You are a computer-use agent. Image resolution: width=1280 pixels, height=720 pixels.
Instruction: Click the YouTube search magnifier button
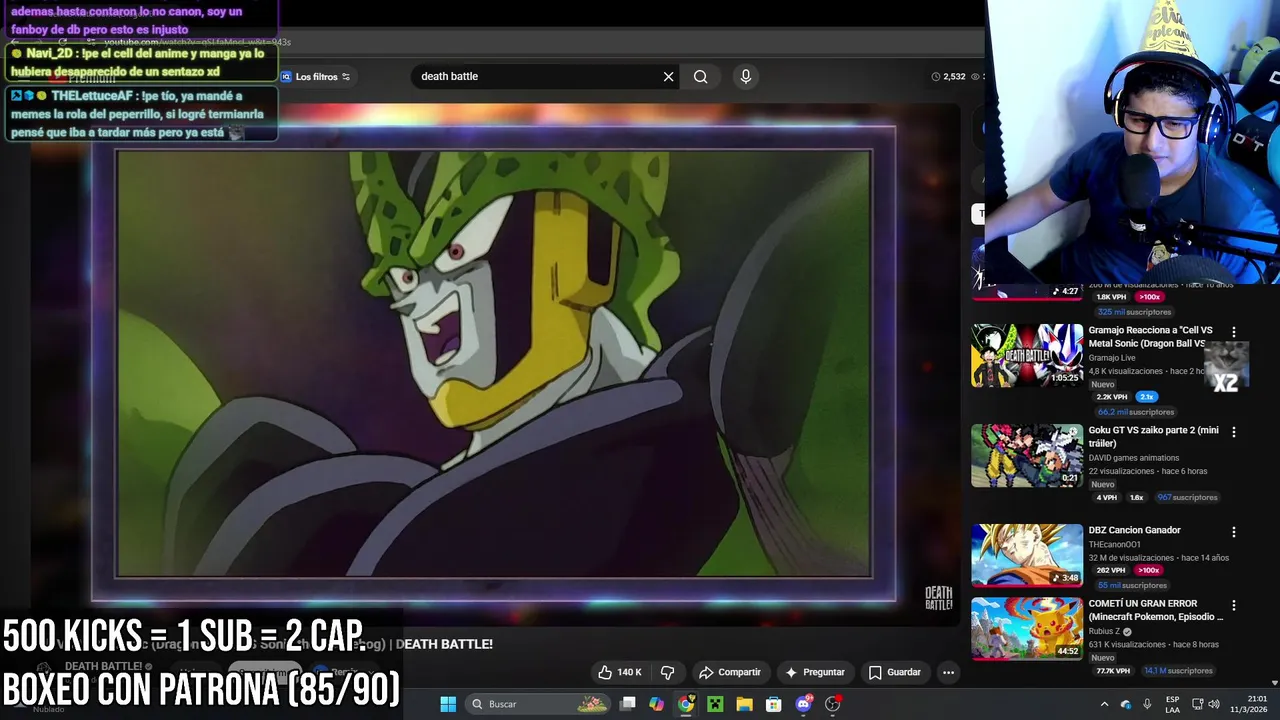click(701, 76)
